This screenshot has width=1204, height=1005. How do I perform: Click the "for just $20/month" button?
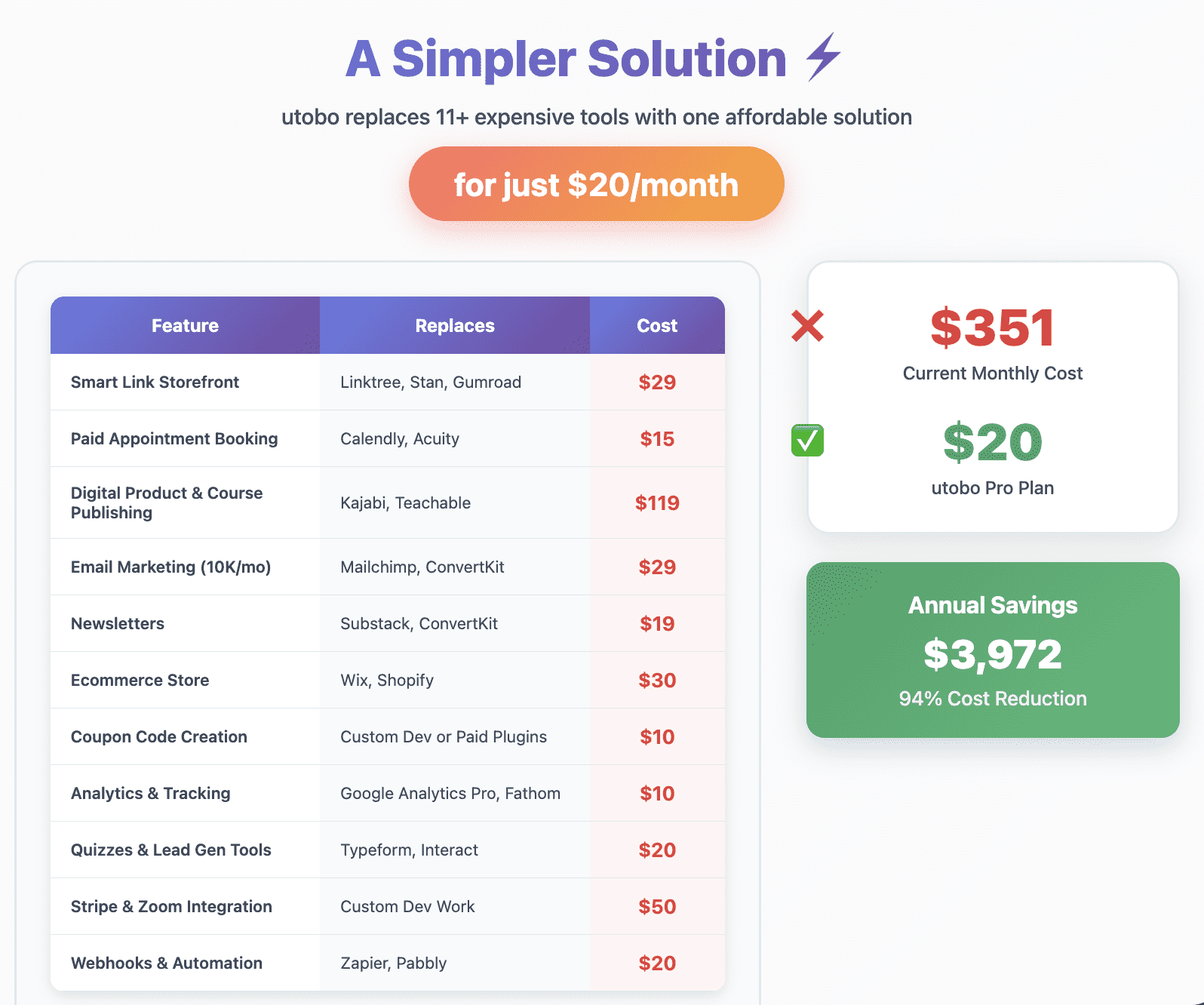596,184
